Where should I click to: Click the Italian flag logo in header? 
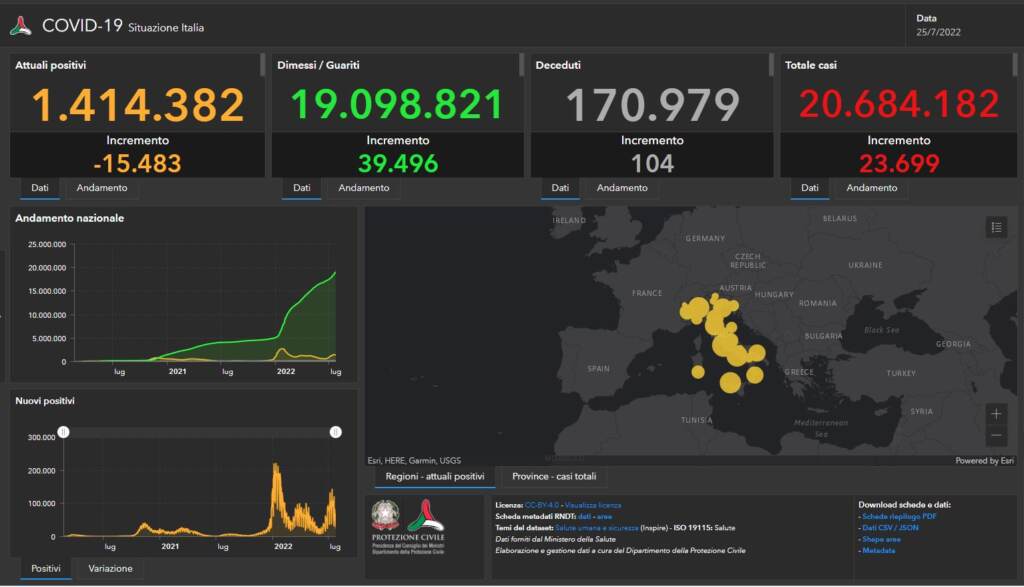pos(20,26)
